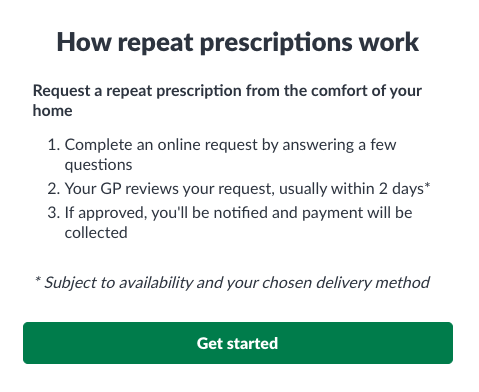Click the list number '1.' marker
Image resolution: width=479 pixels, height=392 pixels.
(54, 145)
